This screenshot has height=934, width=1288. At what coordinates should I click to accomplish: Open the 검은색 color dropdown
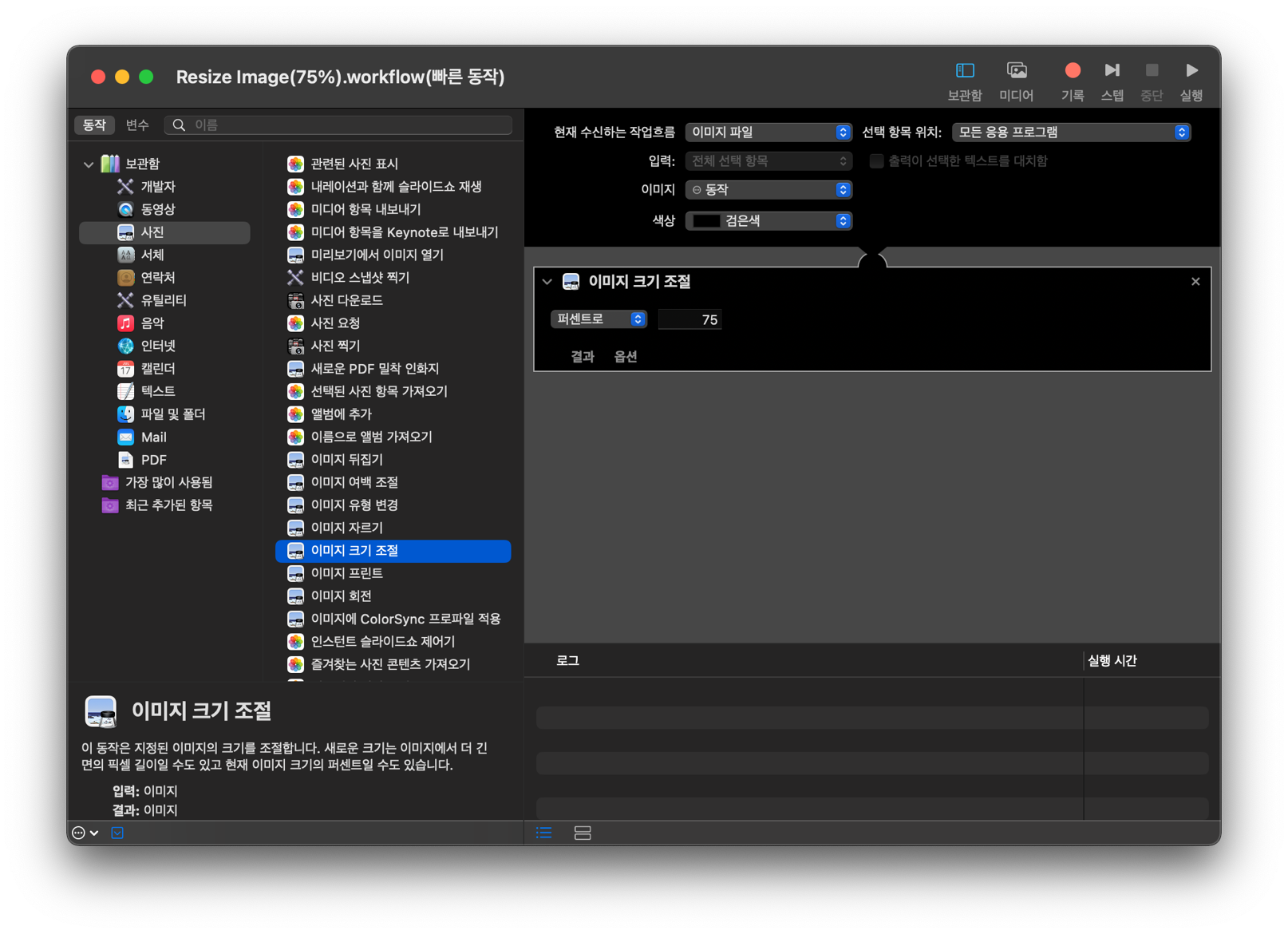(x=768, y=221)
